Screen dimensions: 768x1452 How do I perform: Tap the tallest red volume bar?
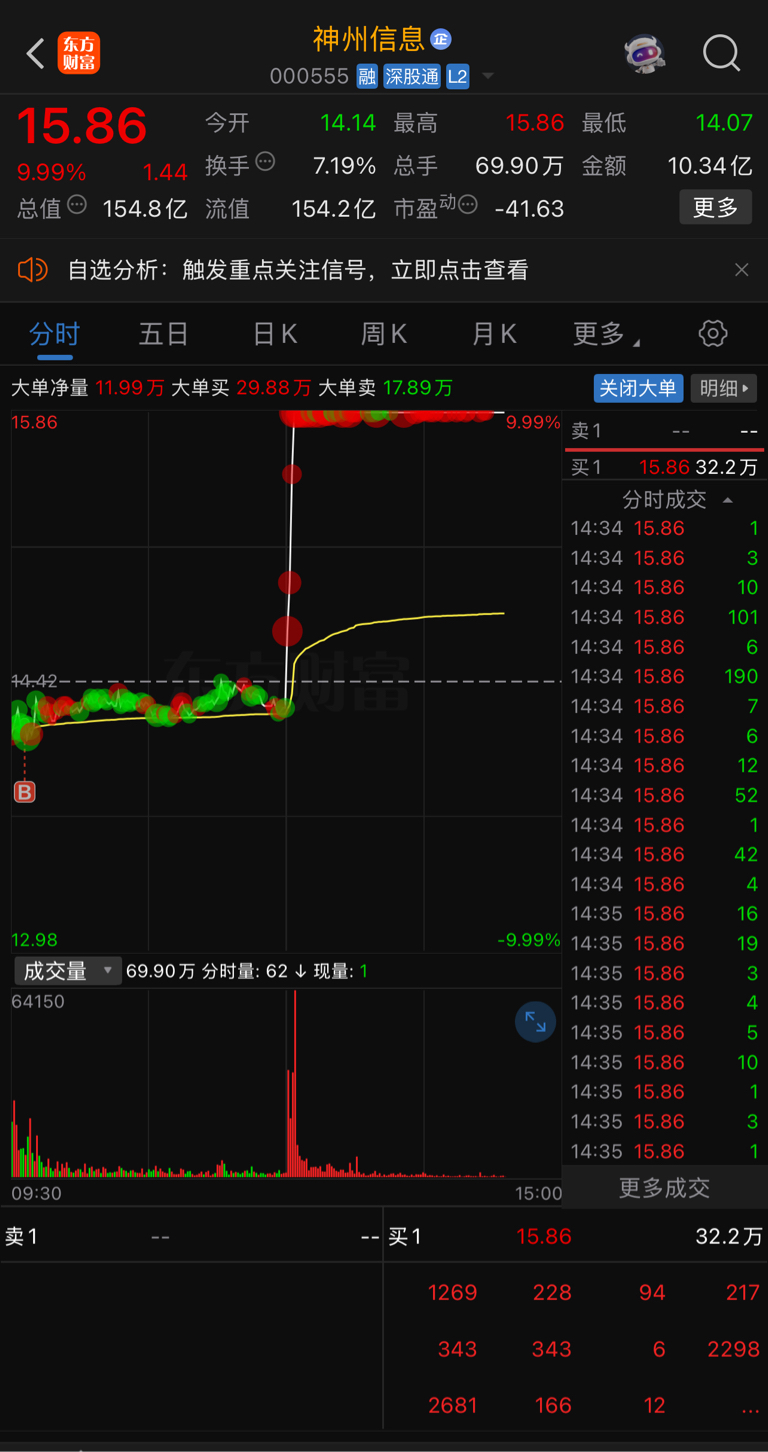click(295, 1083)
